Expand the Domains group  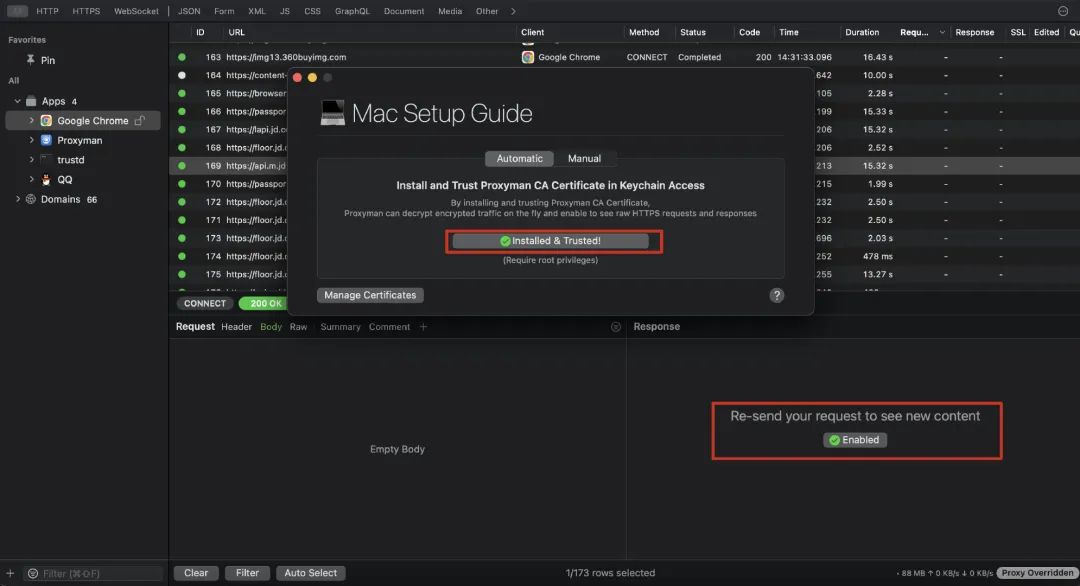tap(17, 199)
